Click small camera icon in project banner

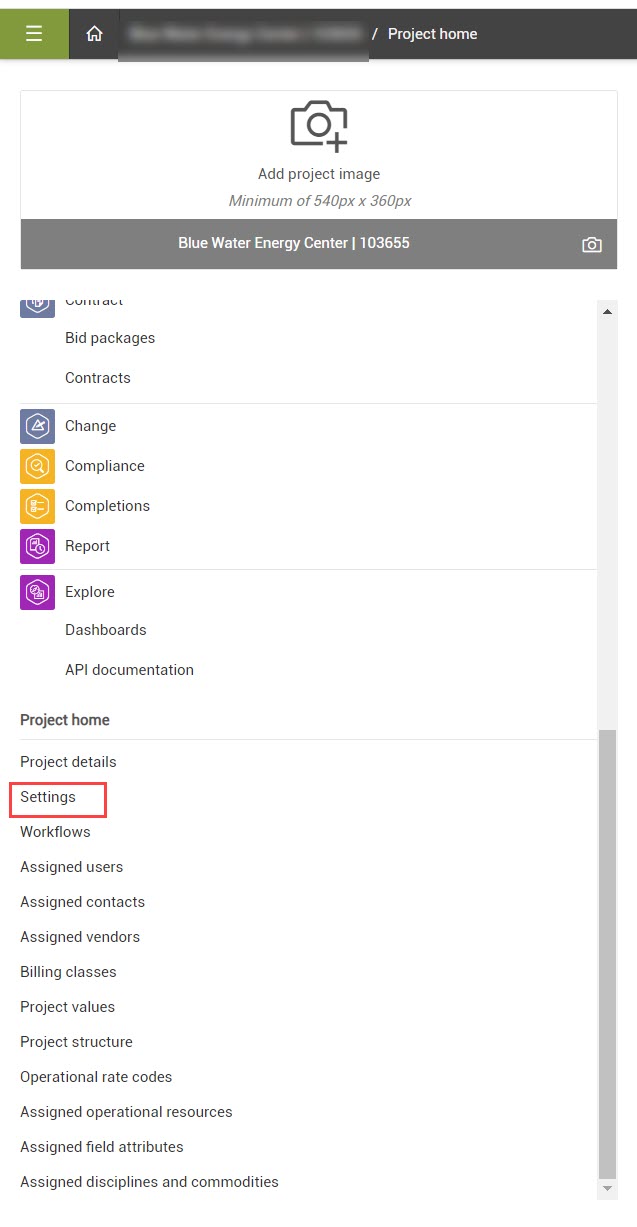click(592, 244)
